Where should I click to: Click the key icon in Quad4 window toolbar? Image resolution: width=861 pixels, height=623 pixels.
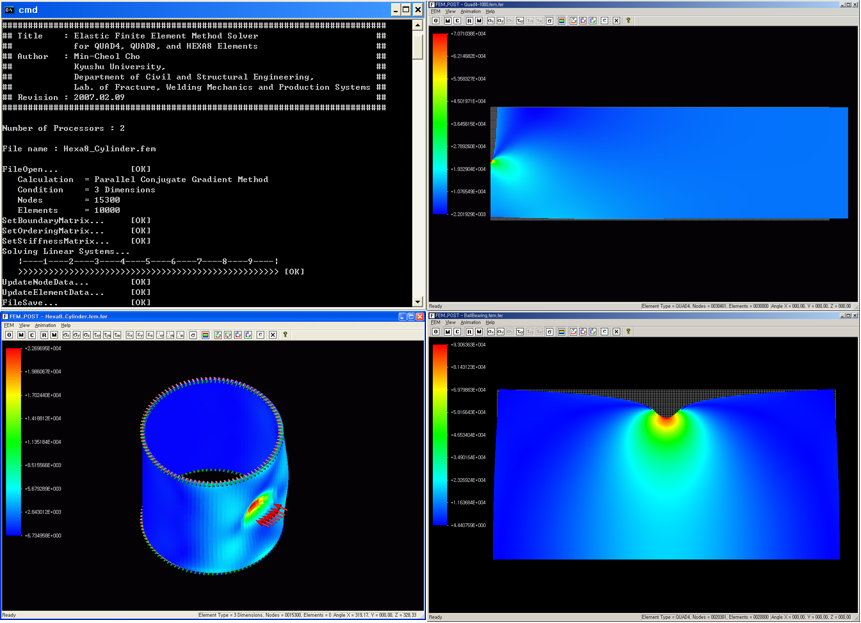pyautogui.click(x=628, y=21)
